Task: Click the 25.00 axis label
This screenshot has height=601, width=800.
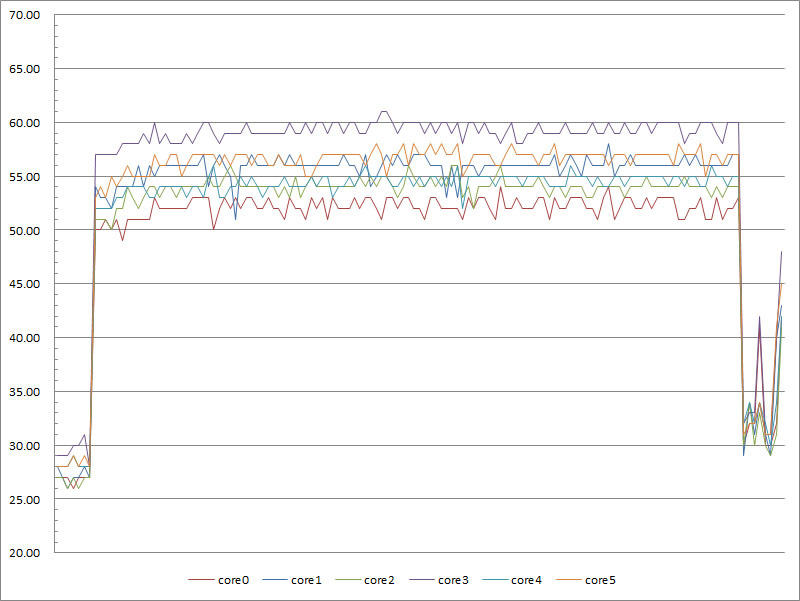Action: (24, 499)
